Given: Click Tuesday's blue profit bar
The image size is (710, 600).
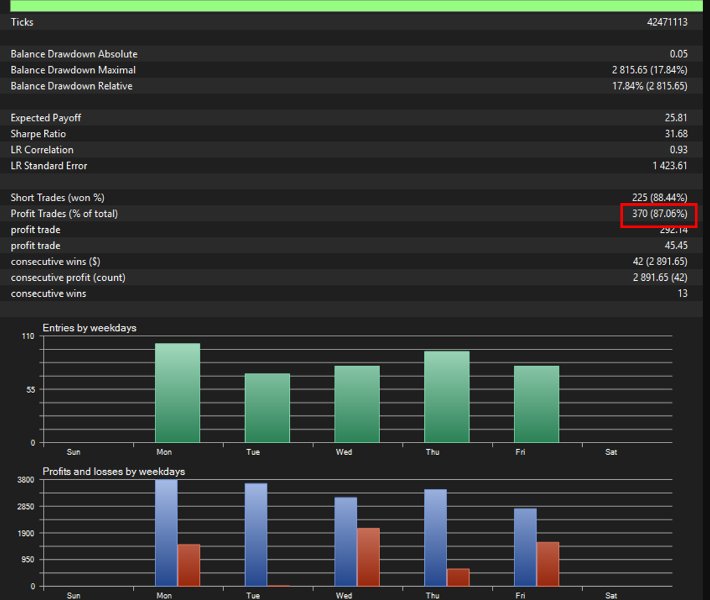Looking at the screenshot, I should tap(256, 535).
